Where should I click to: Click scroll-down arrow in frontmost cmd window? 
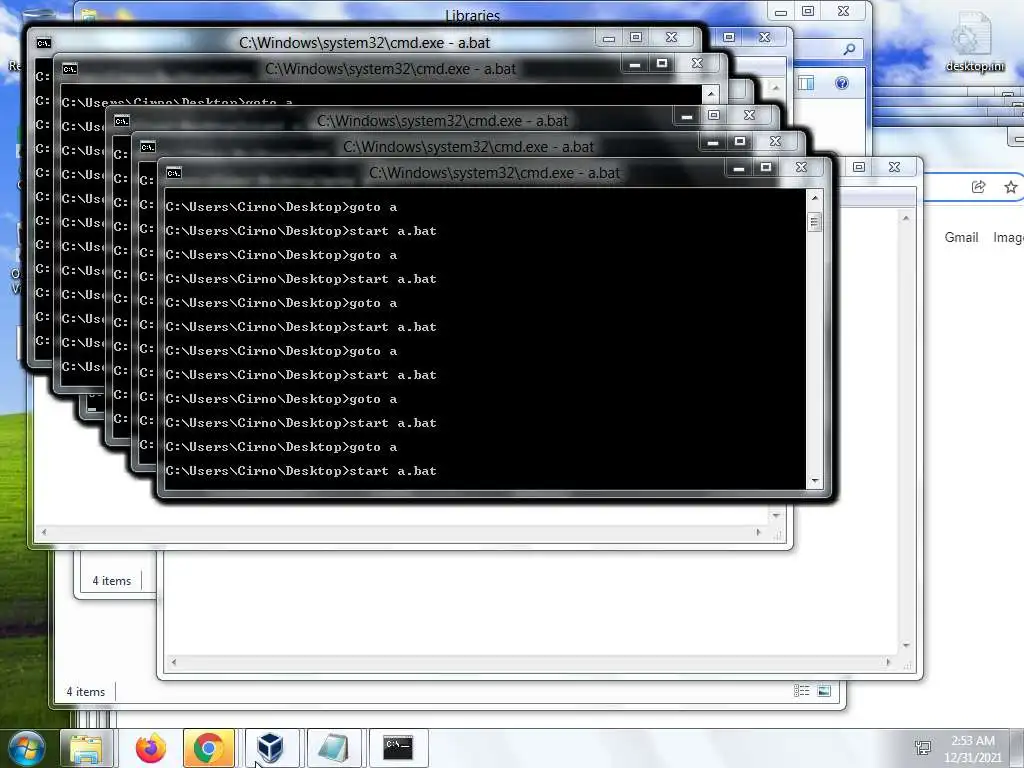(814, 481)
